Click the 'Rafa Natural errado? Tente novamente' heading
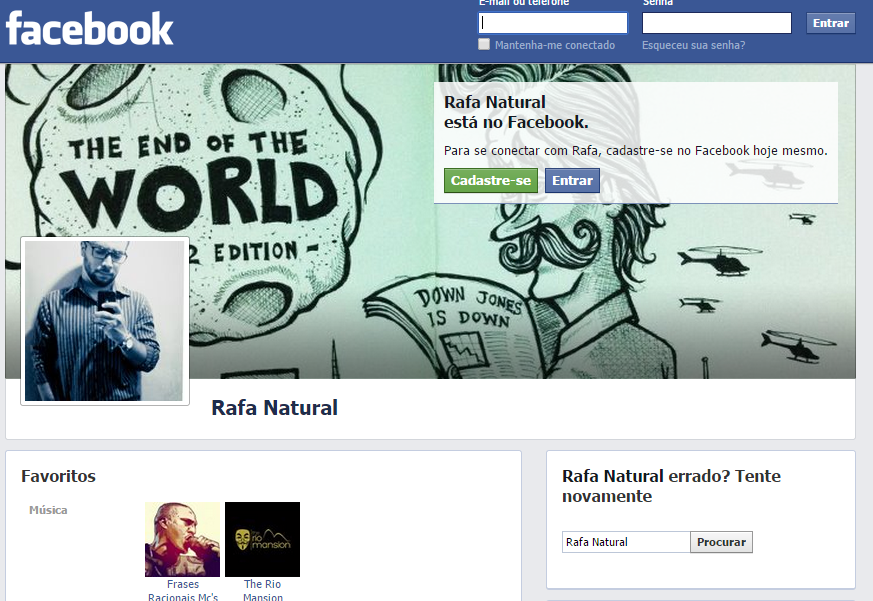This screenshot has width=873, height=601. 671,486
